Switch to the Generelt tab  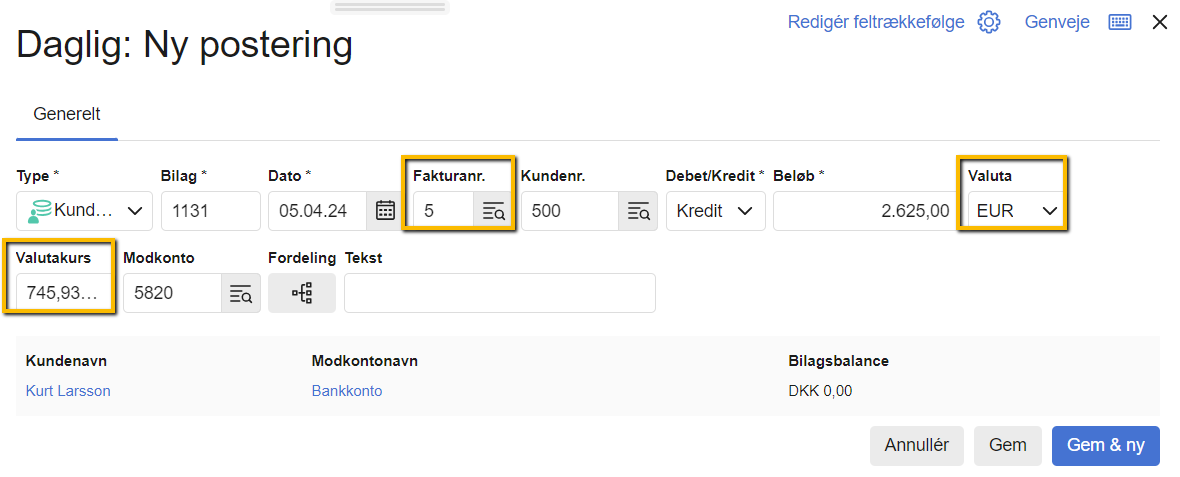pos(67,114)
